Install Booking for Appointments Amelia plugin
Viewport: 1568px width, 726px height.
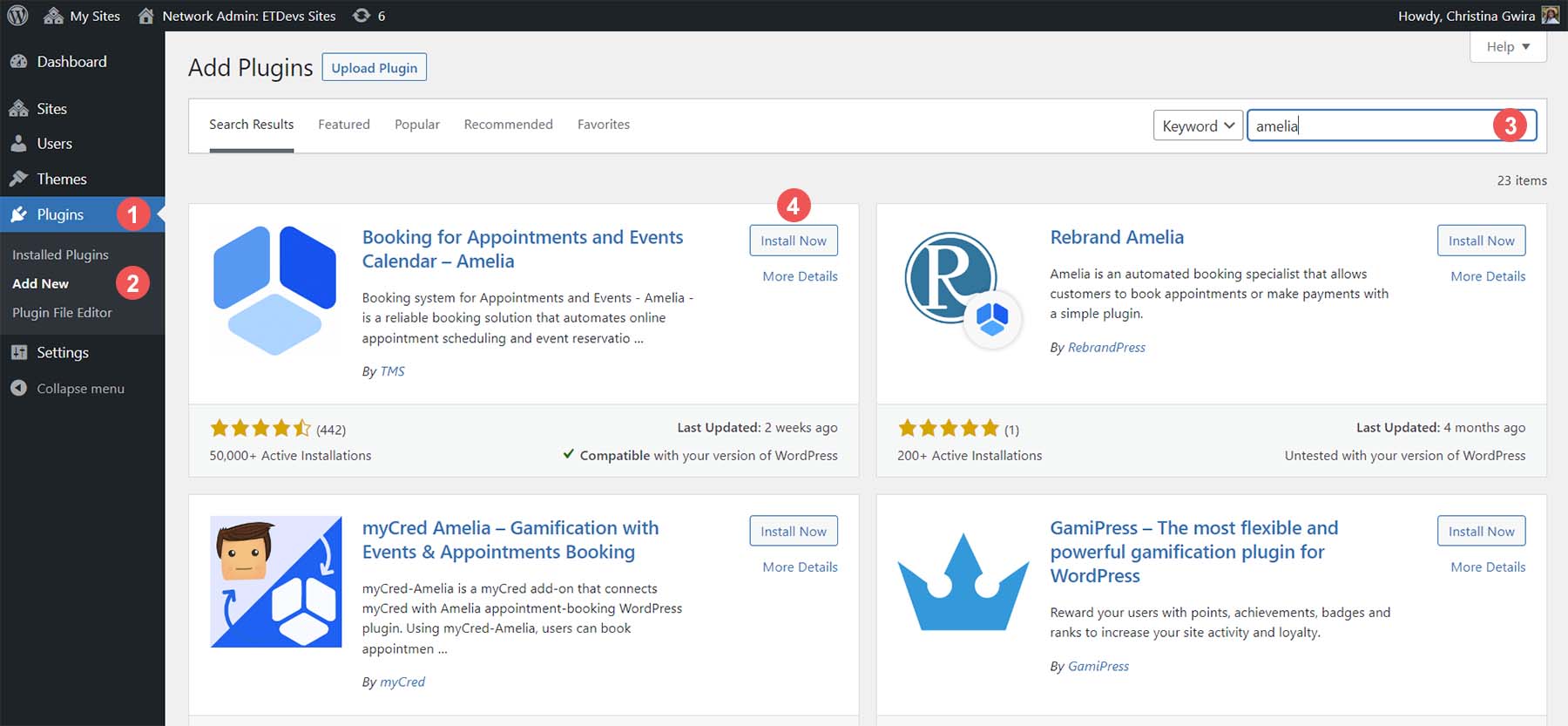tap(793, 241)
